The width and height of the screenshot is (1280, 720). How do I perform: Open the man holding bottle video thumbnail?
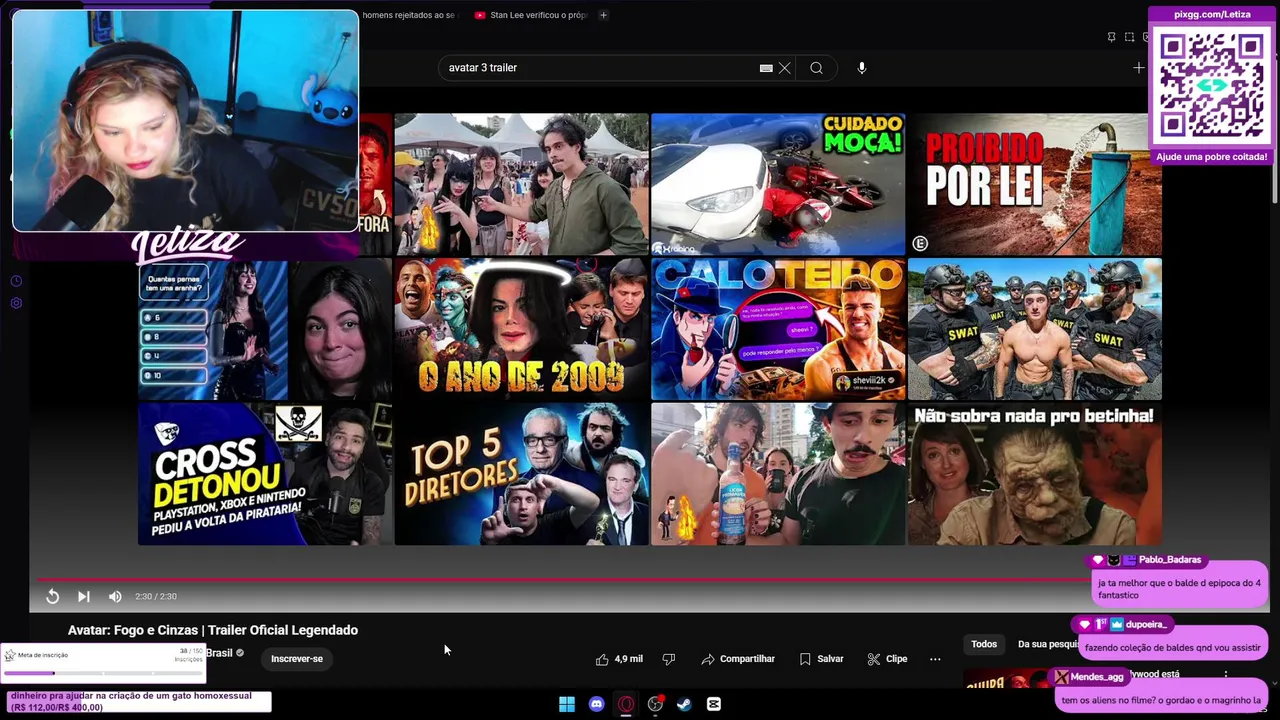click(x=778, y=474)
